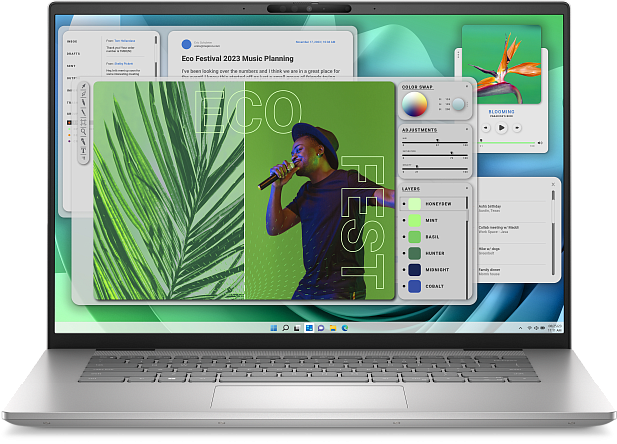Toggle visibility dot of Honeydew layer
Viewport: 617px width, 444px height.
coord(404,204)
